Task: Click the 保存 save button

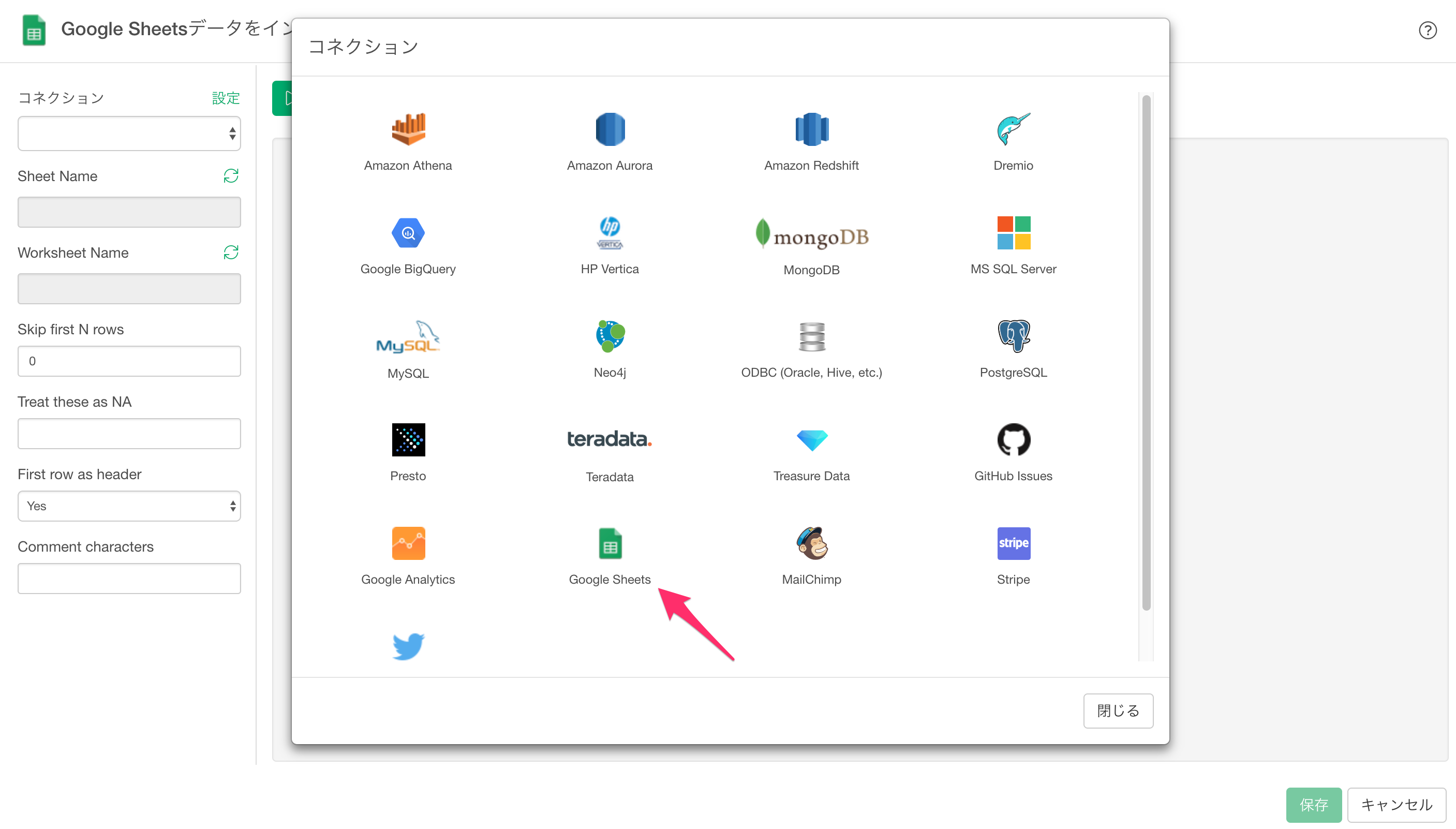Action: point(1314,805)
